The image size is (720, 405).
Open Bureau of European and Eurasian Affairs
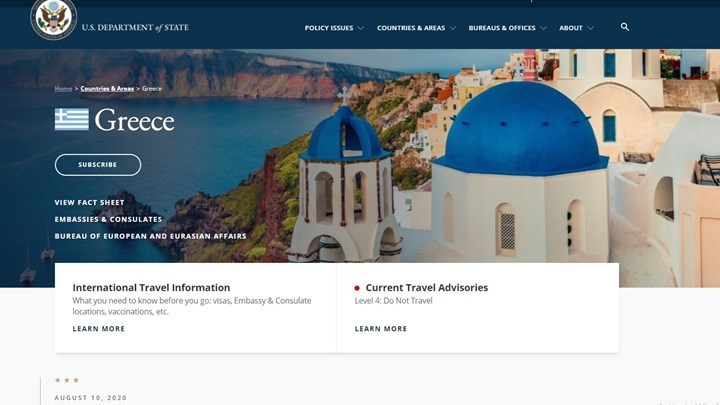tap(151, 236)
